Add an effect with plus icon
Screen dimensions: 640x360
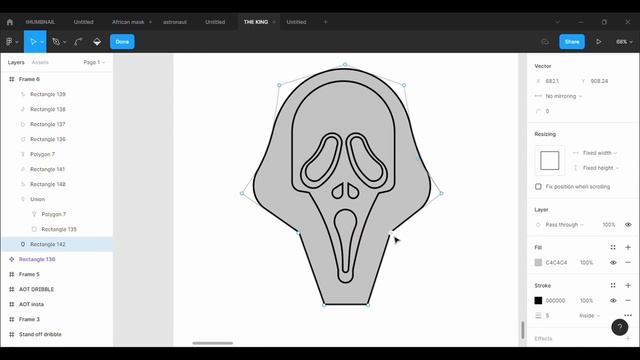(x=628, y=338)
